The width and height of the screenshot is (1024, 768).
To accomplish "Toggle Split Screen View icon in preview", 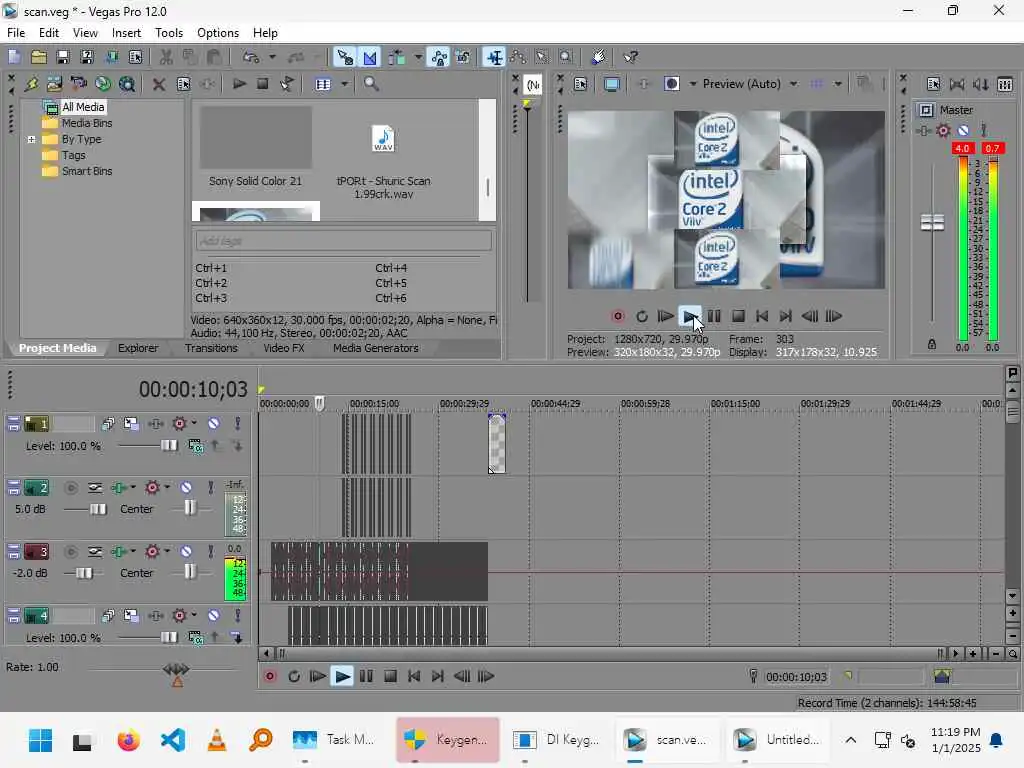I will tap(671, 84).
